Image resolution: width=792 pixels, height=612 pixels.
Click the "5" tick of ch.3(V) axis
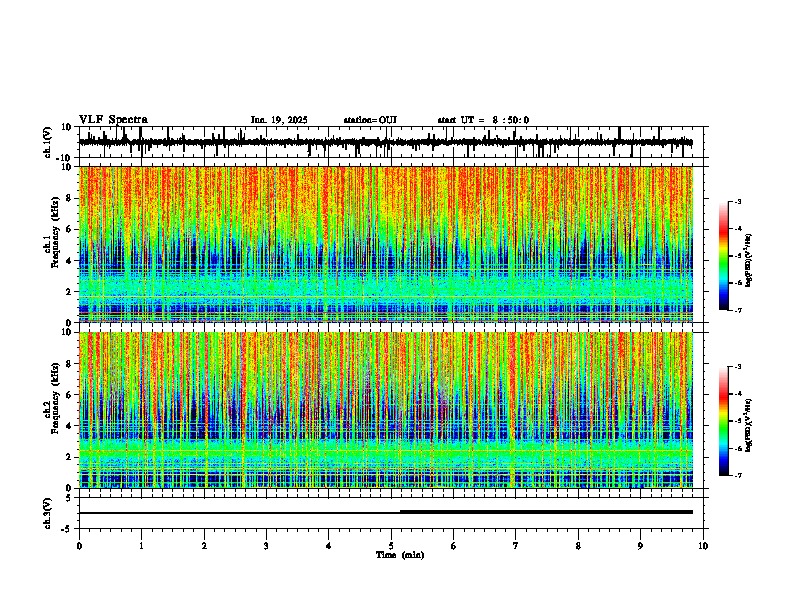pos(69,497)
